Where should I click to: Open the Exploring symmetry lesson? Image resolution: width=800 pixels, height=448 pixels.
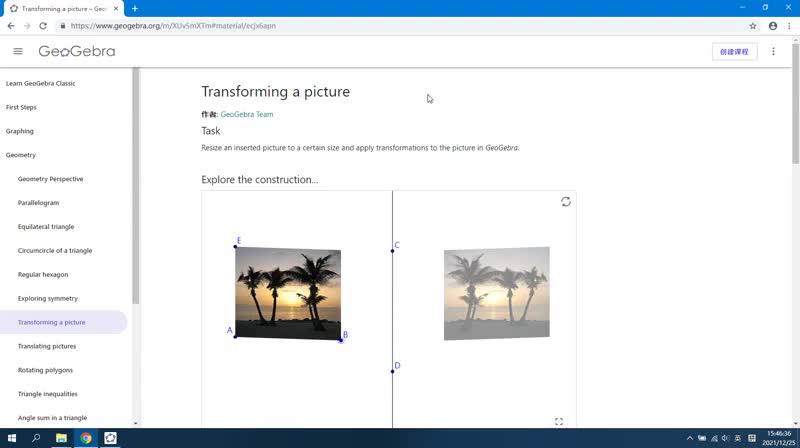click(48, 298)
